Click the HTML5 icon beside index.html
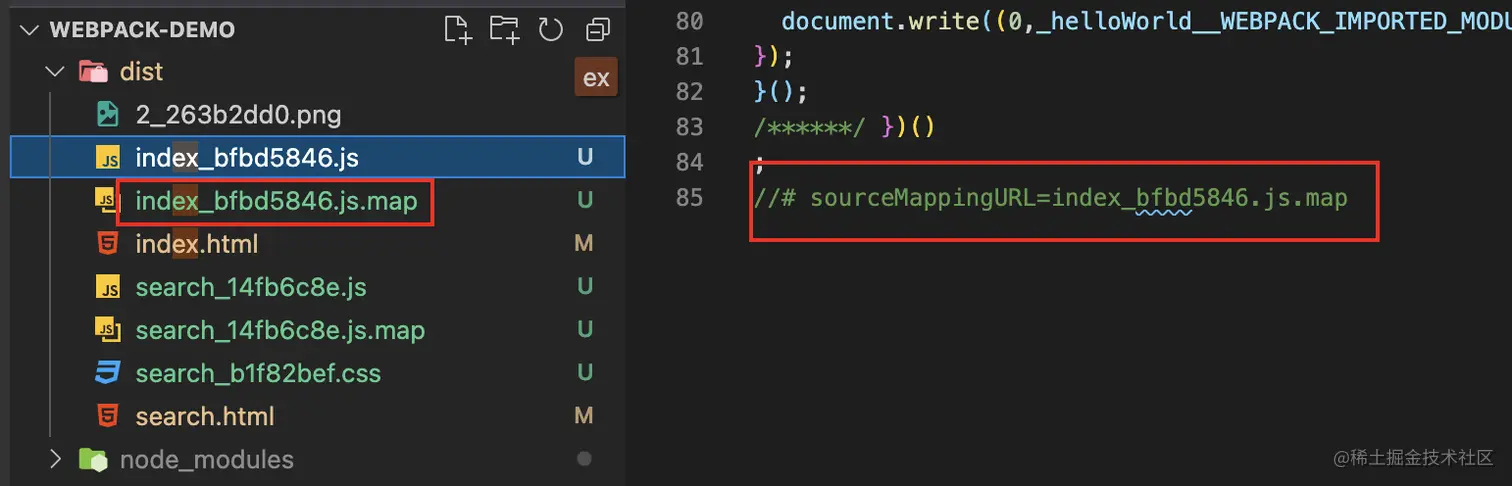The height and width of the screenshot is (486, 1512). [x=107, y=243]
